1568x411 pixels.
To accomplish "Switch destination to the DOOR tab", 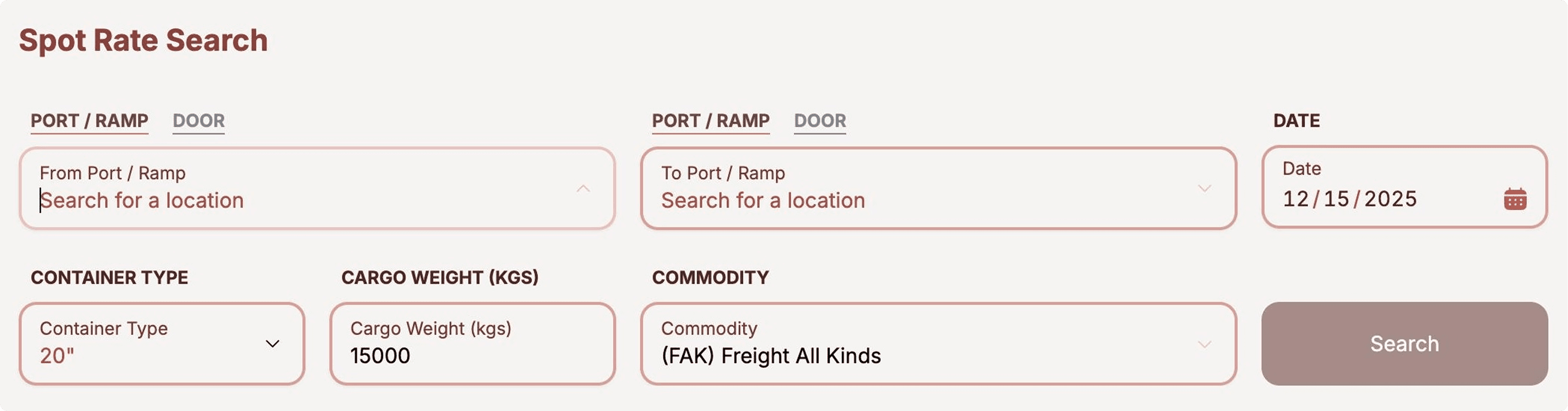I will [819, 121].
